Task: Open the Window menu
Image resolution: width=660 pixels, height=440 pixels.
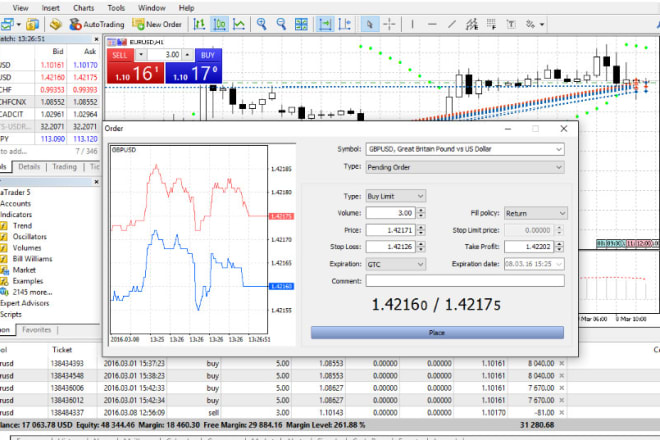Action: pyautogui.click(x=152, y=8)
